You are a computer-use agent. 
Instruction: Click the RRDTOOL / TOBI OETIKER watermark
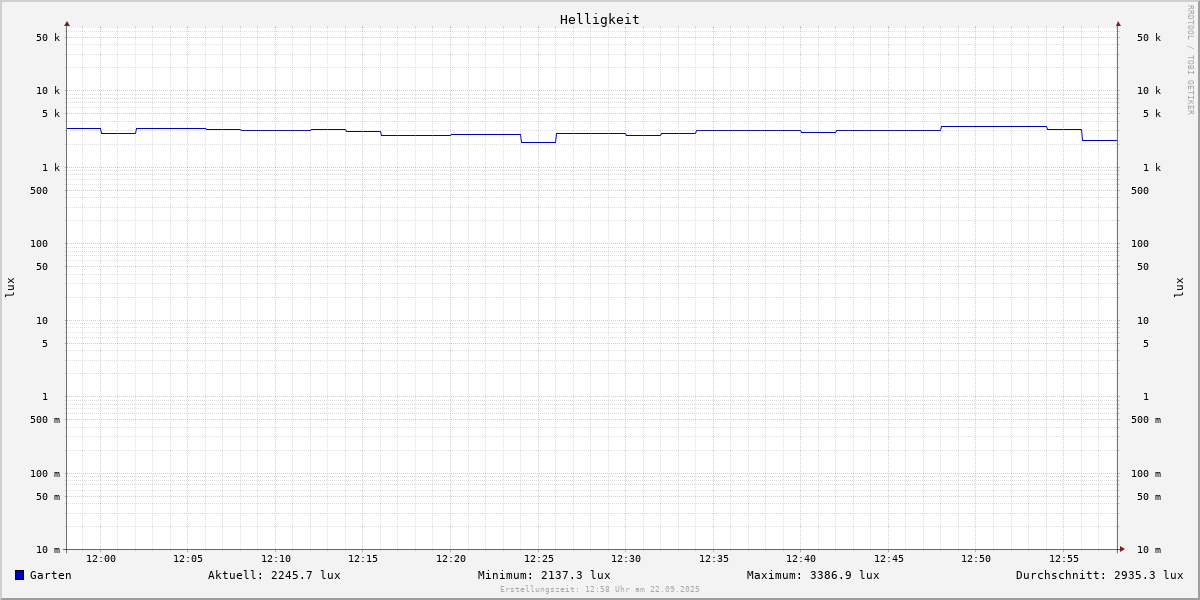click(1190, 59)
